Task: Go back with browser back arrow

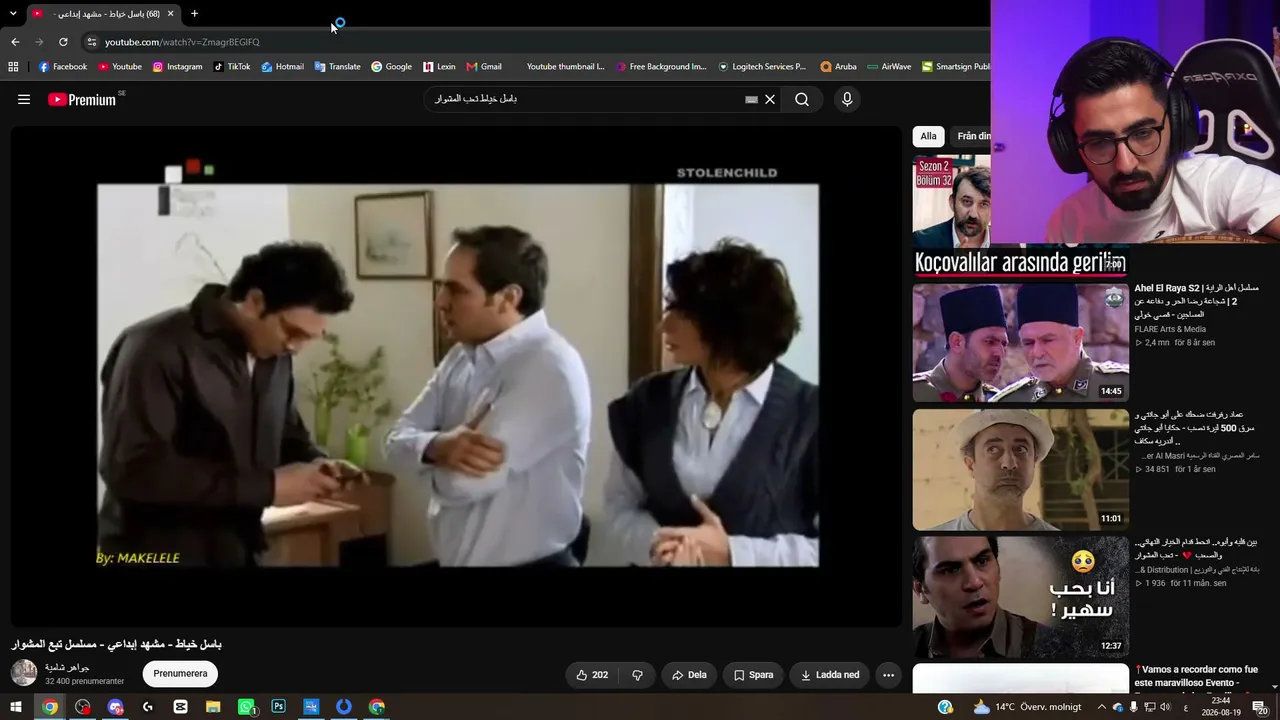Action: pos(15,42)
